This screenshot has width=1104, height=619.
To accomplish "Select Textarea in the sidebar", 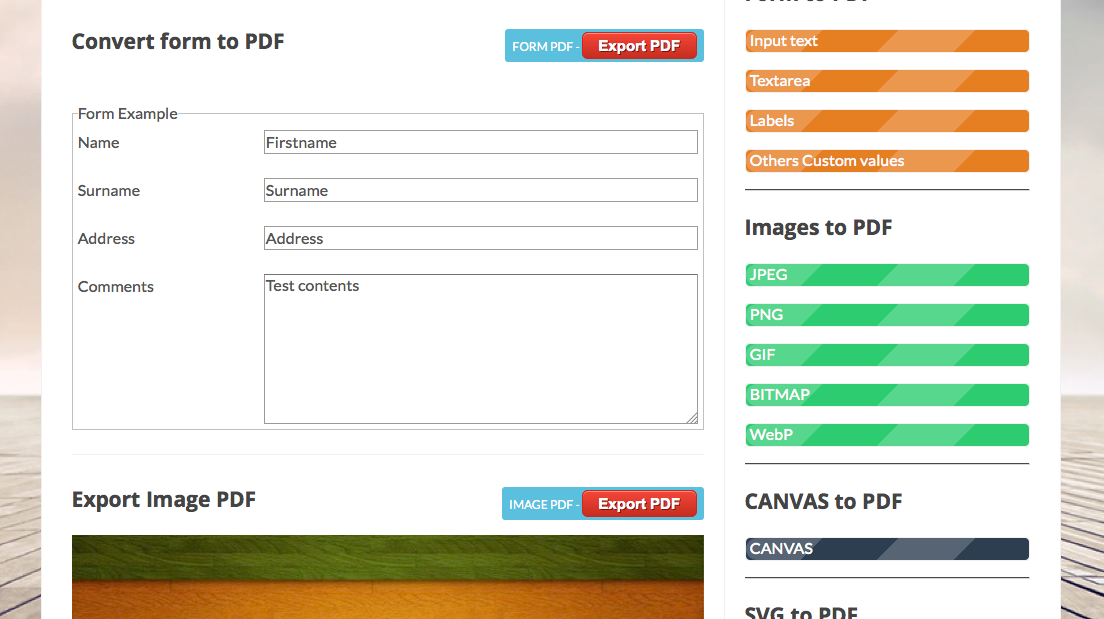I will 886,80.
